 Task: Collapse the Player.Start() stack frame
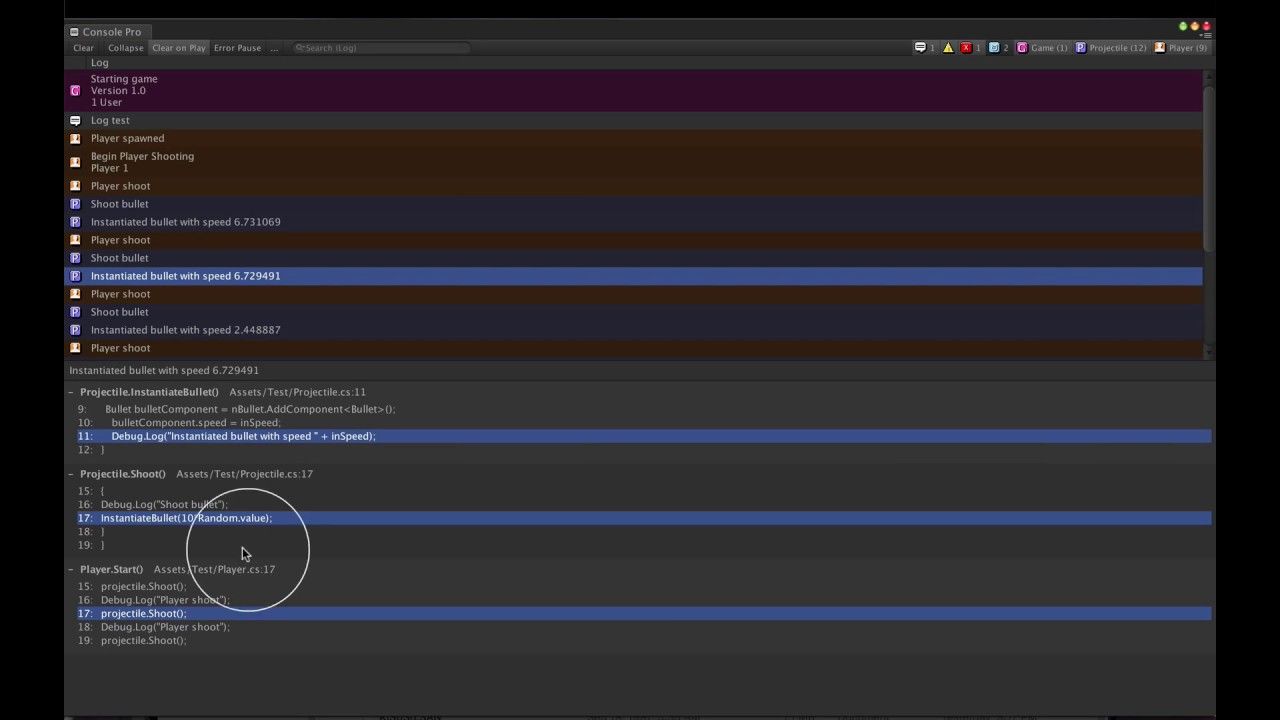click(x=71, y=569)
